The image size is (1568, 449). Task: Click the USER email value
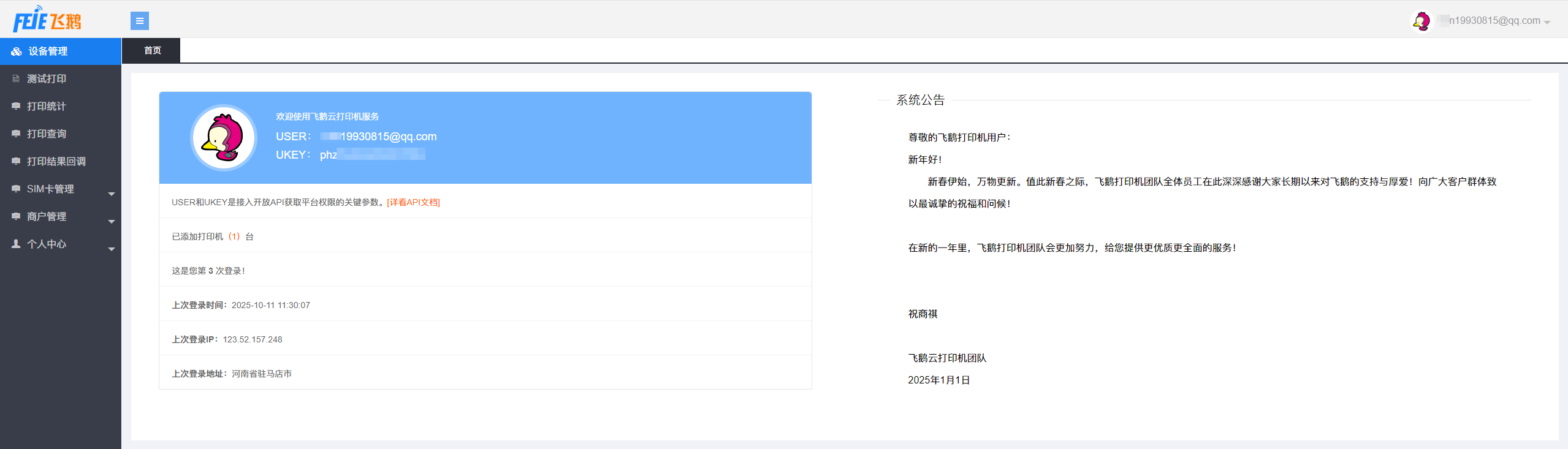pos(378,137)
